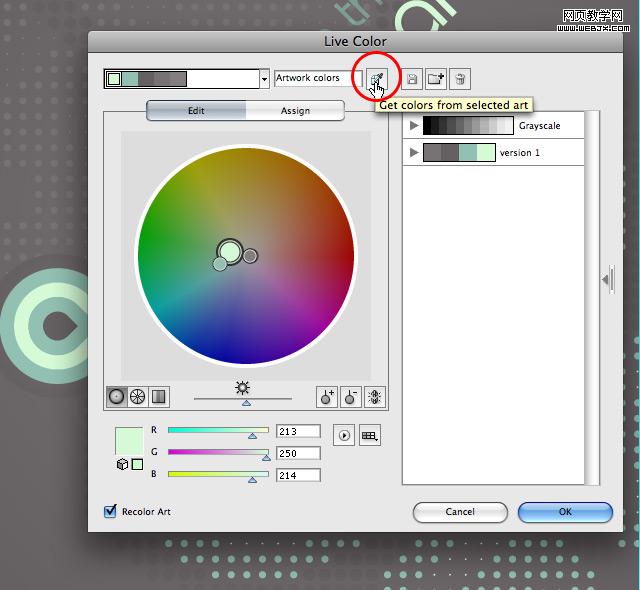Select the Edit tab
640x590 pixels.
tap(196, 111)
